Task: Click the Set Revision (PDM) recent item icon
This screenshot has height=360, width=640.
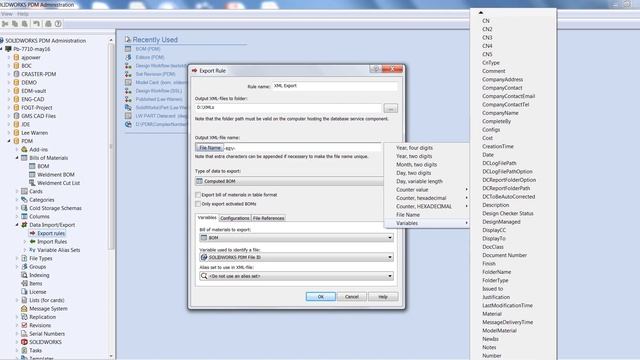Action: tap(128, 74)
